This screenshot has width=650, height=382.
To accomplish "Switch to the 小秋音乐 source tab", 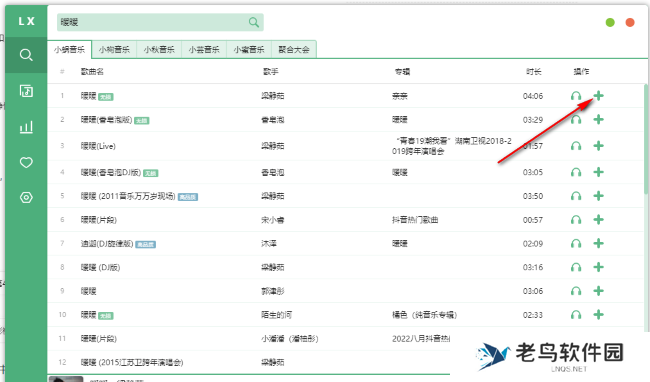I will coord(159,50).
